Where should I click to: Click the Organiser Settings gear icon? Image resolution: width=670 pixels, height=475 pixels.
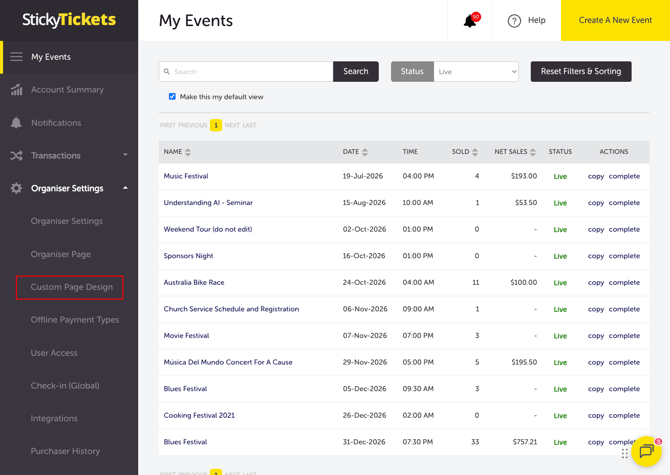coord(16,188)
